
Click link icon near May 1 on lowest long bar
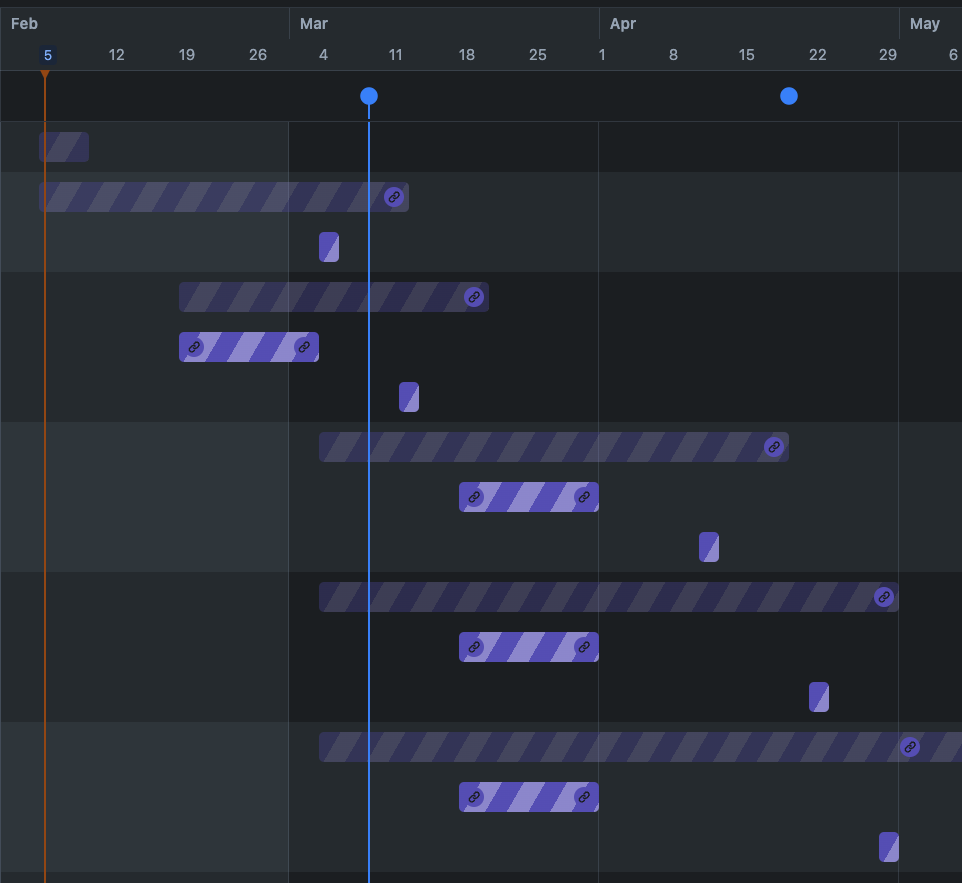910,747
